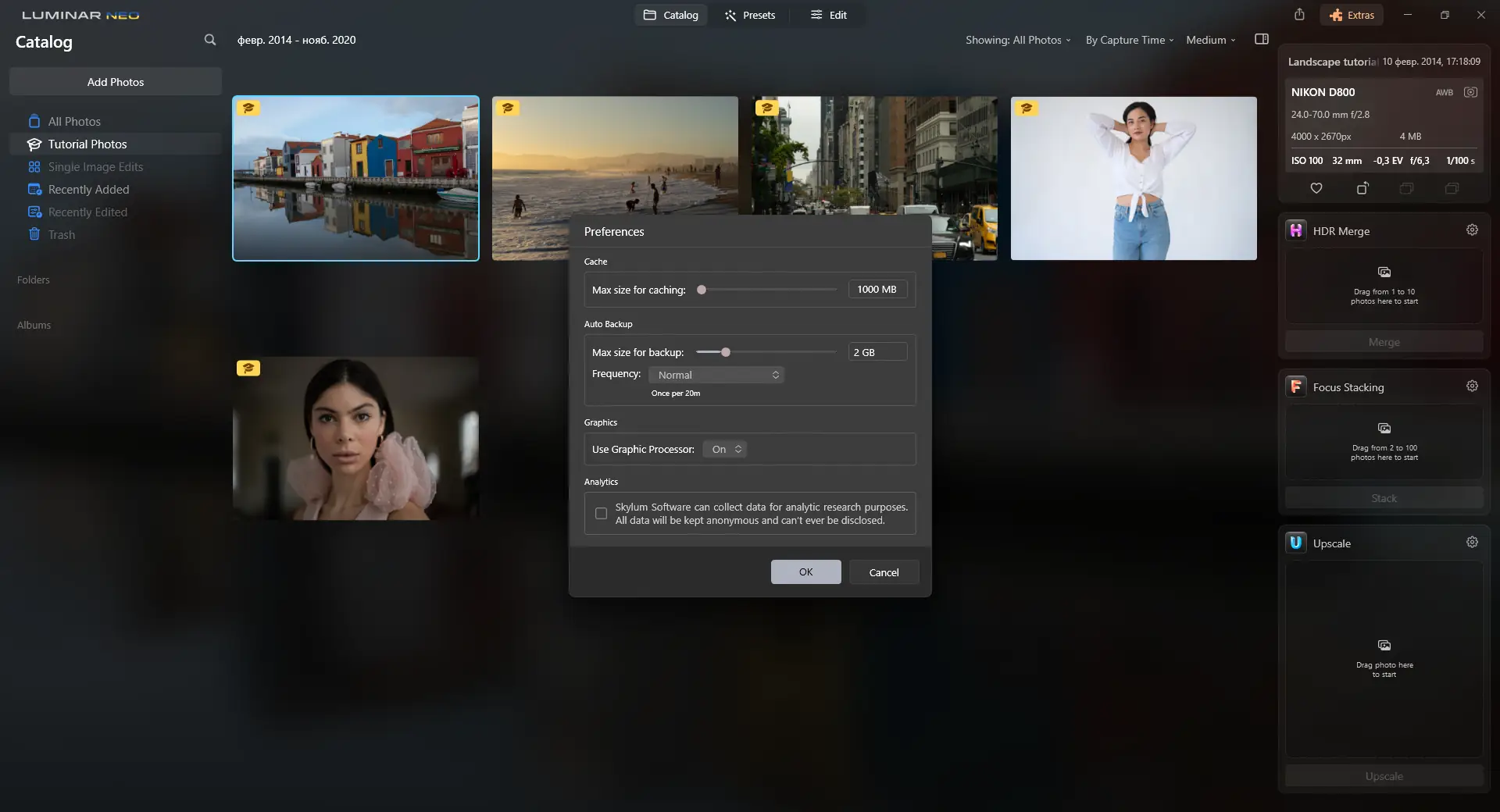Screen dimensions: 1500x812
Task: Click the Single Image Edits grid icon
Action: pyautogui.click(x=34, y=166)
